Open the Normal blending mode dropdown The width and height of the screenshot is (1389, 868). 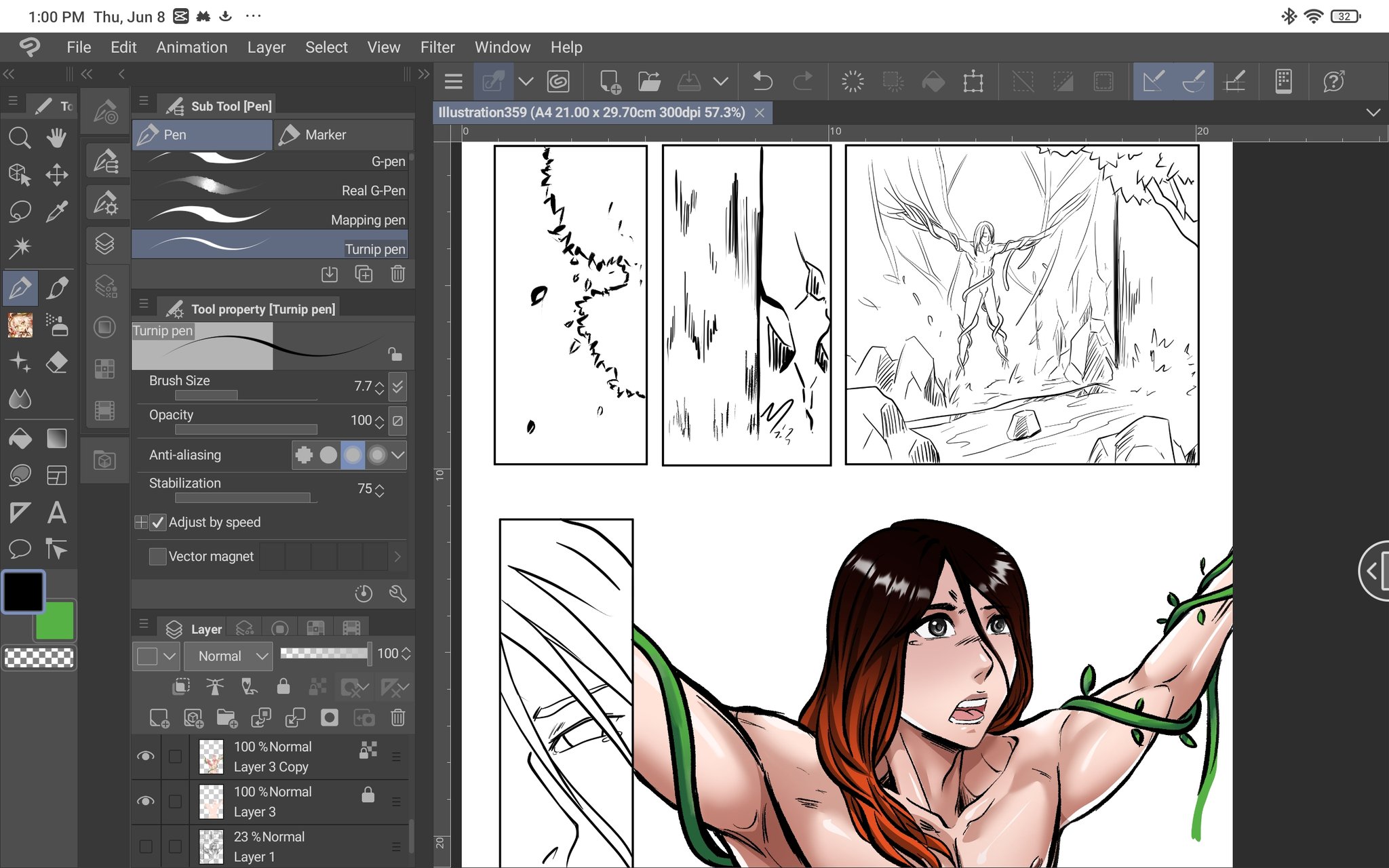tap(228, 656)
